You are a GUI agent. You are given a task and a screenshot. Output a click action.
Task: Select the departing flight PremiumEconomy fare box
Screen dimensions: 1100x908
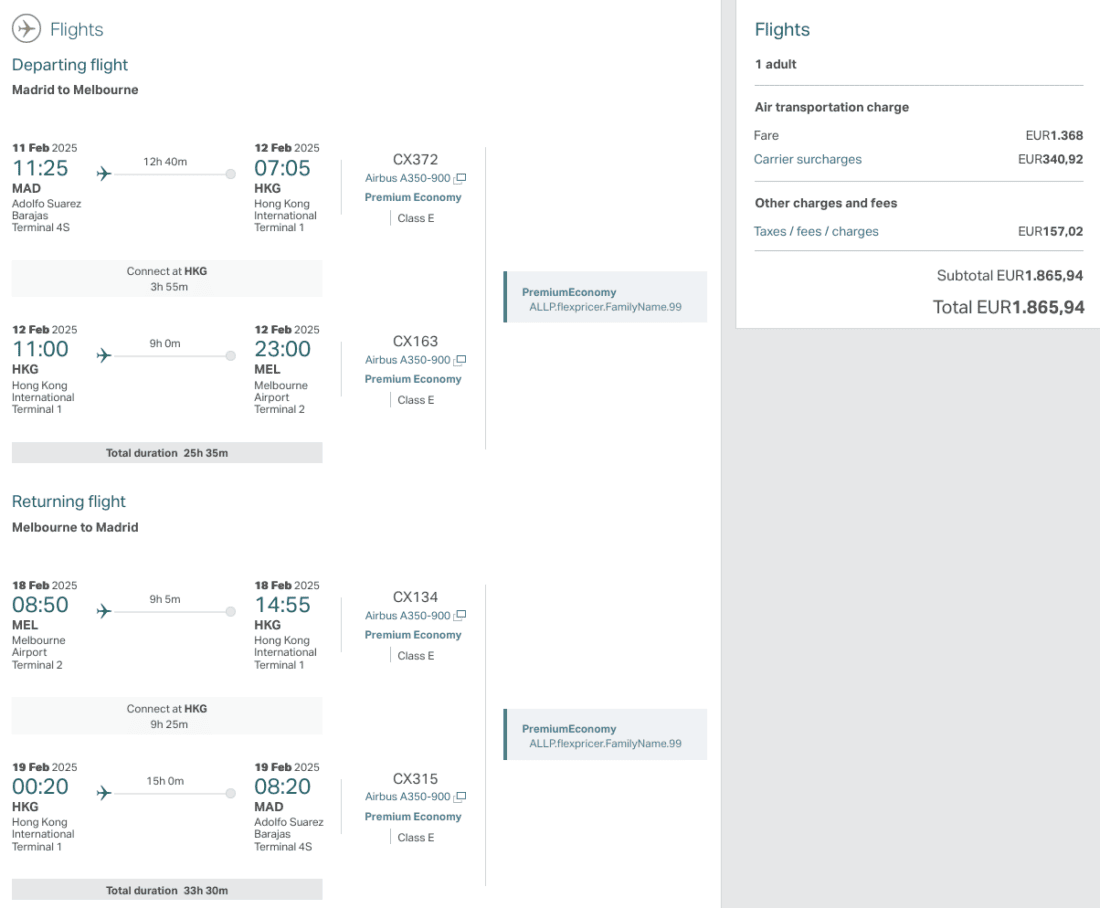(605, 297)
